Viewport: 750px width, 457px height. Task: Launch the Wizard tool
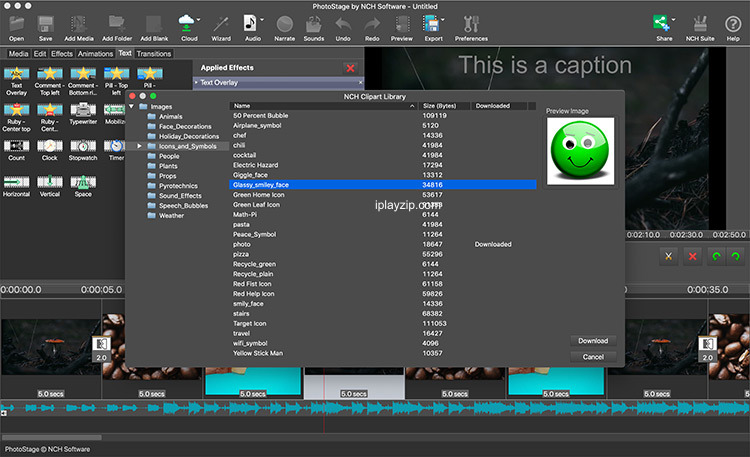pyautogui.click(x=221, y=28)
